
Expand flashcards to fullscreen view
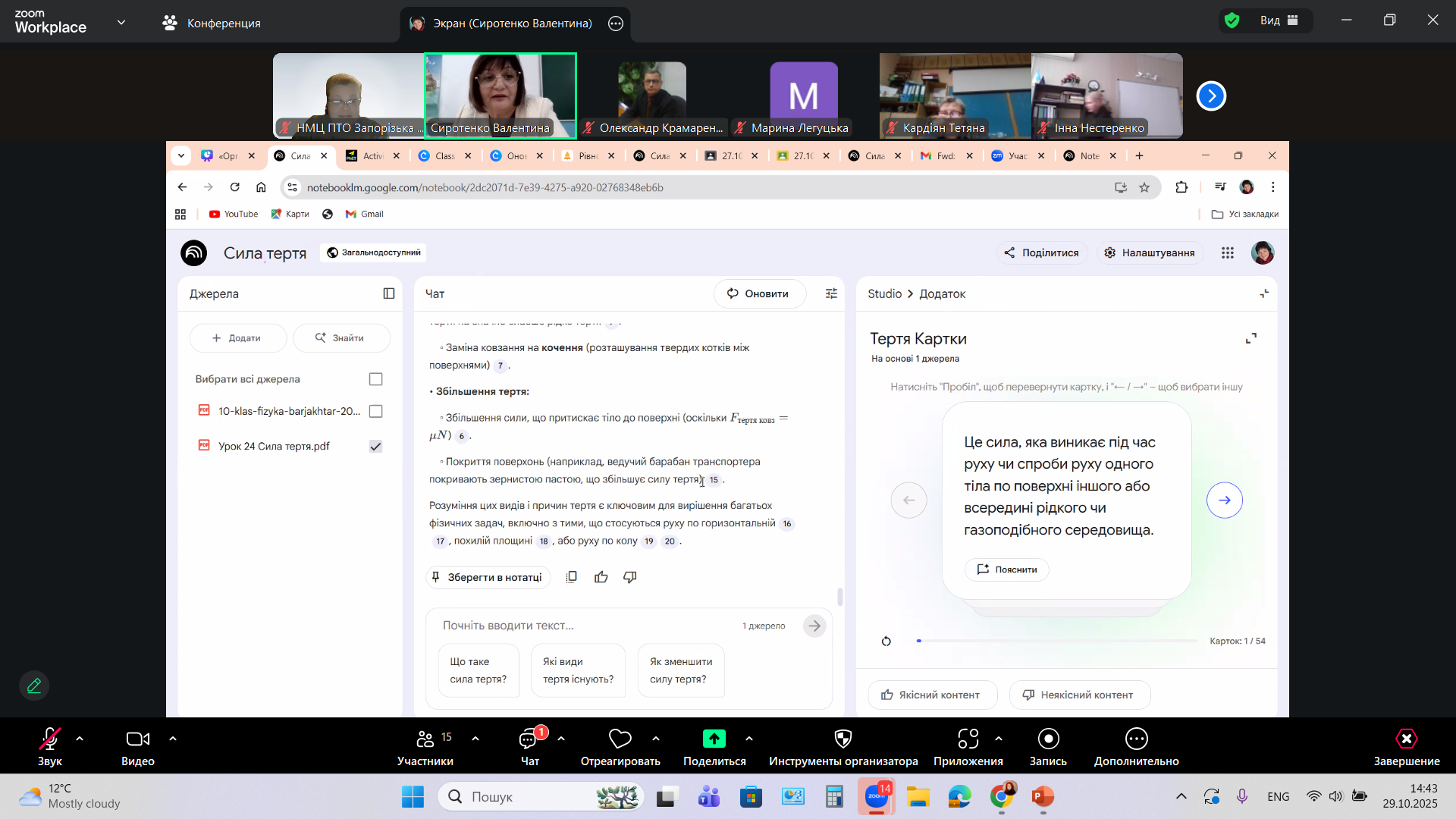coord(1251,338)
